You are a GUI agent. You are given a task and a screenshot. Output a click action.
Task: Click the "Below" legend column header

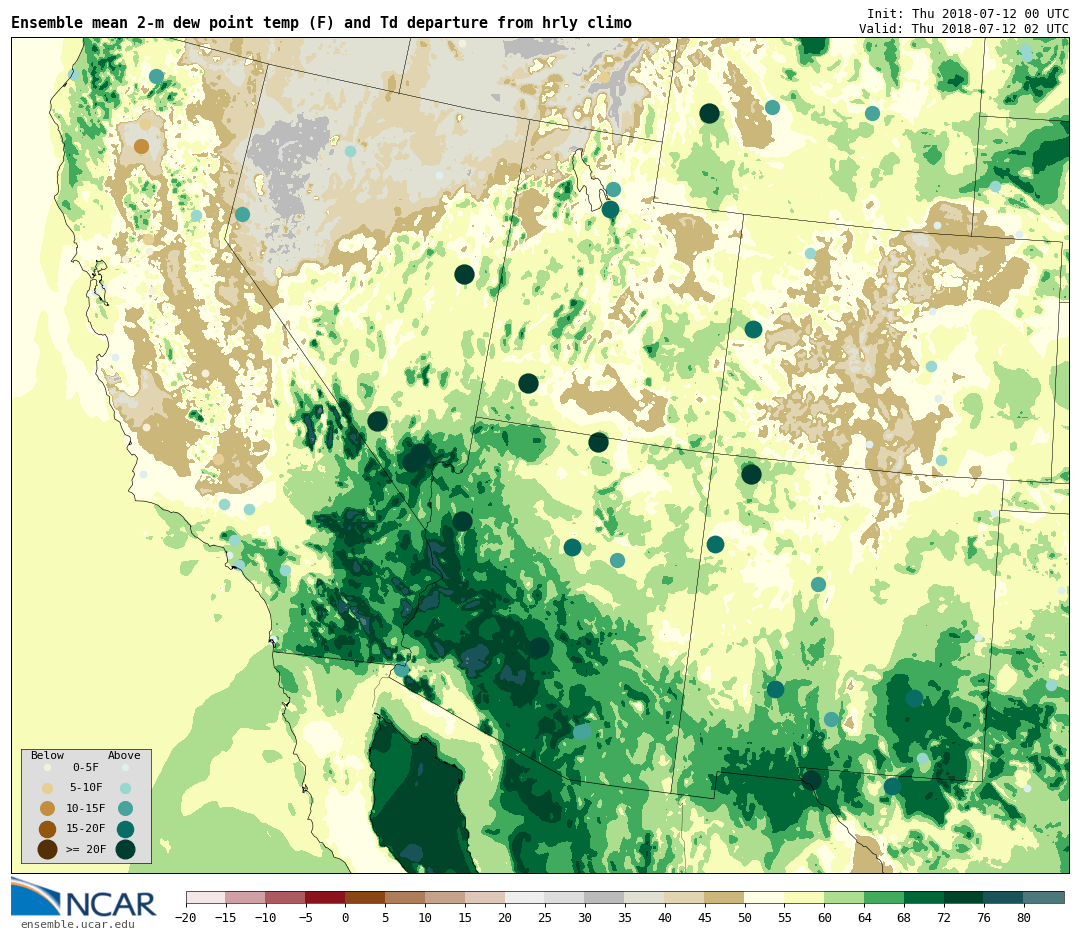point(47,756)
